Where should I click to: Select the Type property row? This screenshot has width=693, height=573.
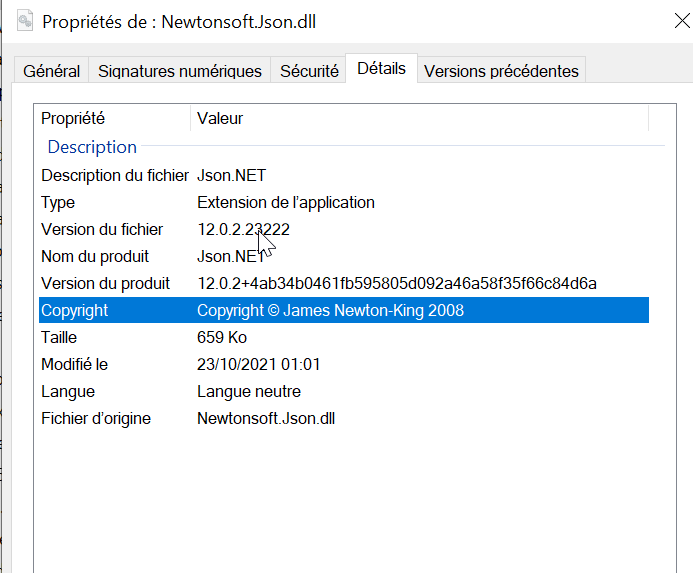[x=58, y=202]
